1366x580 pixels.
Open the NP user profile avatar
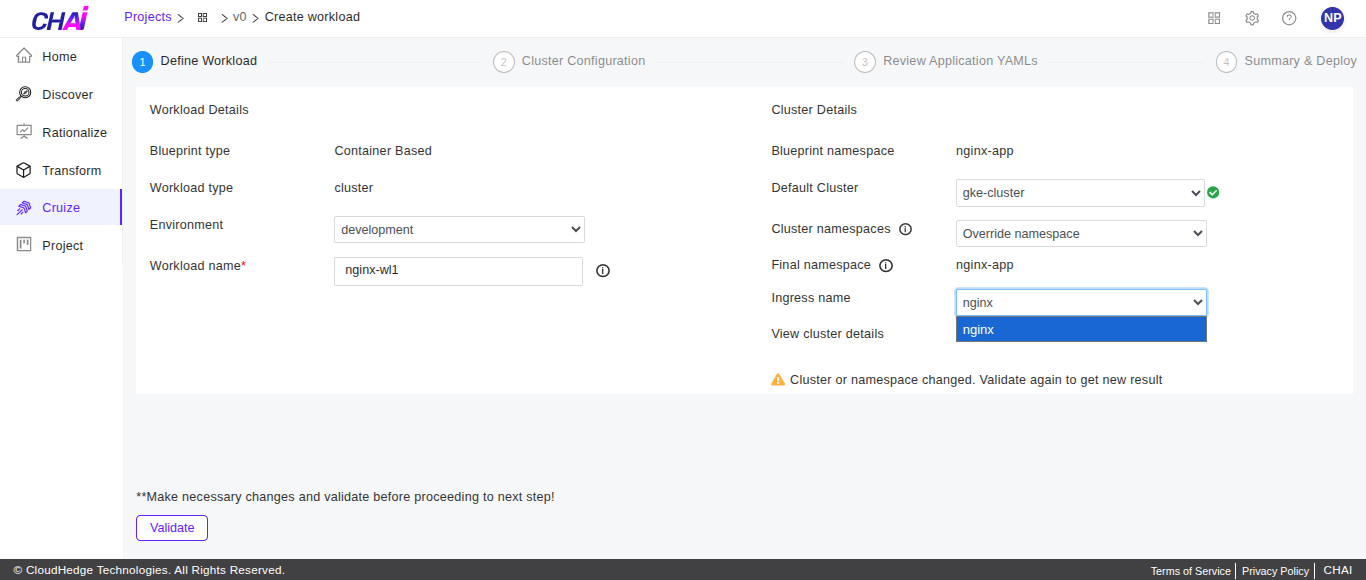coord(1332,18)
